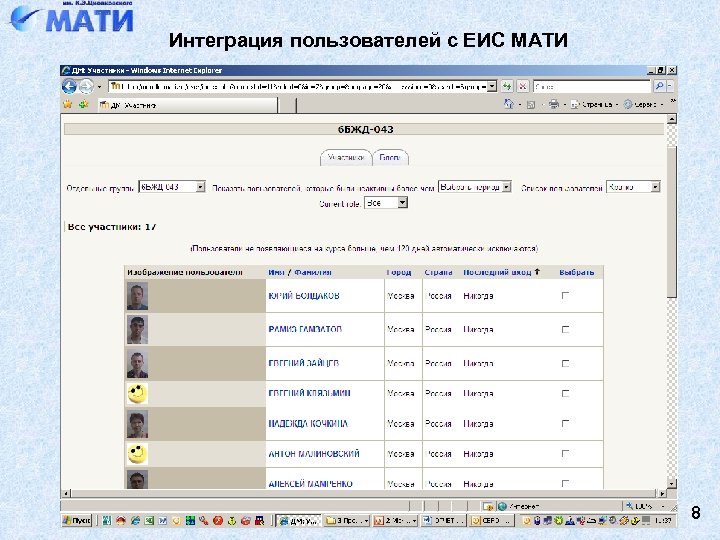The height and width of the screenshot is (540, 720).
Task: Open profile of Алексей Мамренко
Action: point(310,484)
